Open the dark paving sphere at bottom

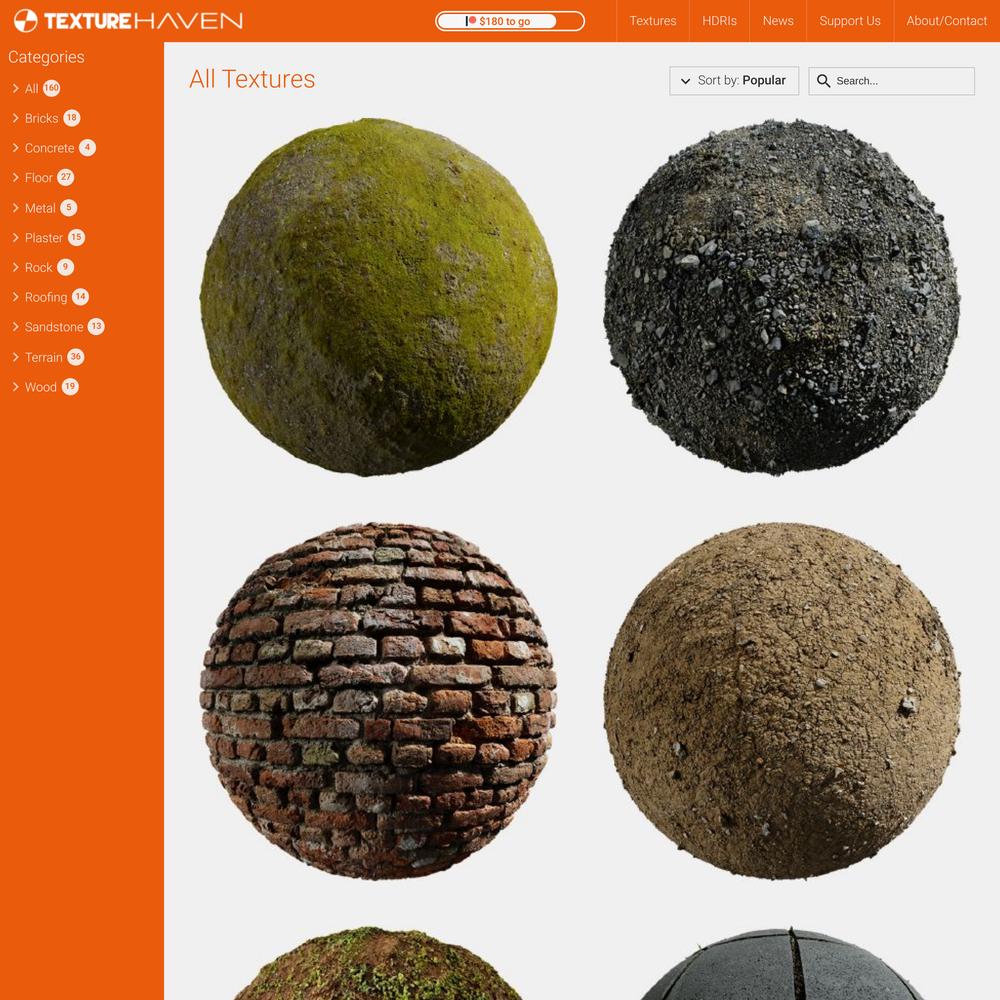click(782, 964)
